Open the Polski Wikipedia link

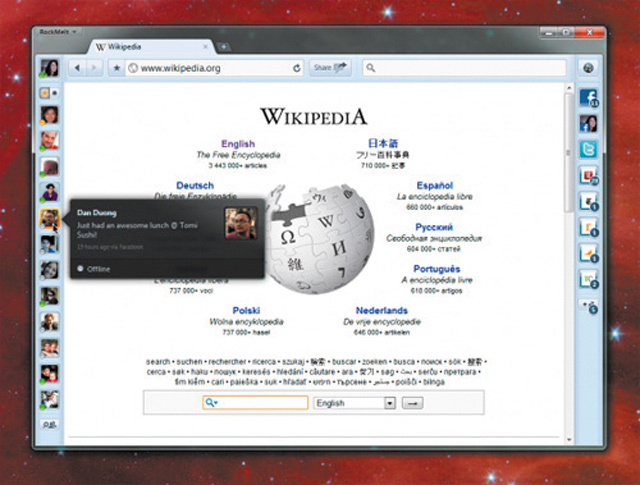(x=246, y=310)
